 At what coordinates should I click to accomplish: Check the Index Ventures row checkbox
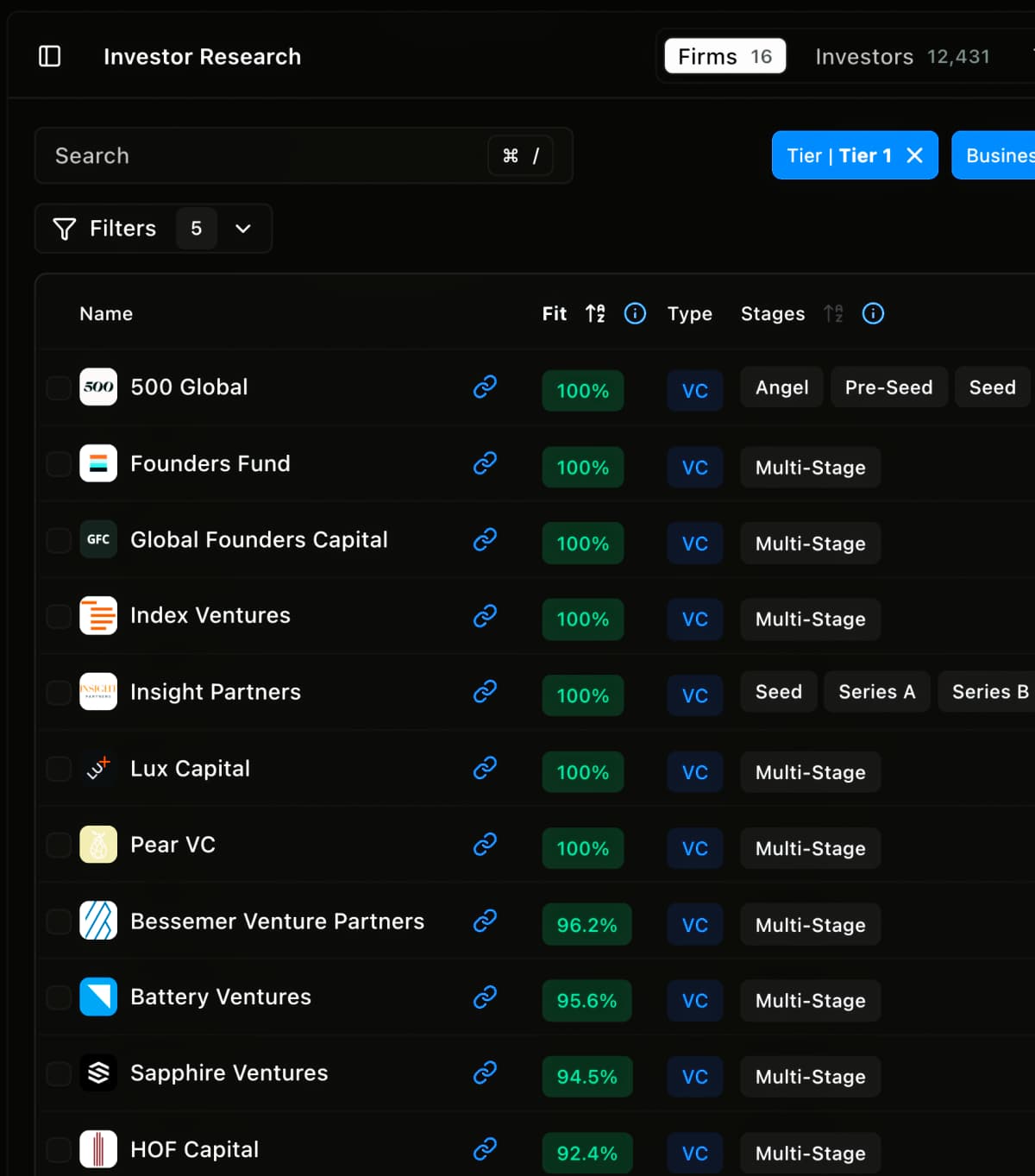pyautogui.click(x=59, y=616)
